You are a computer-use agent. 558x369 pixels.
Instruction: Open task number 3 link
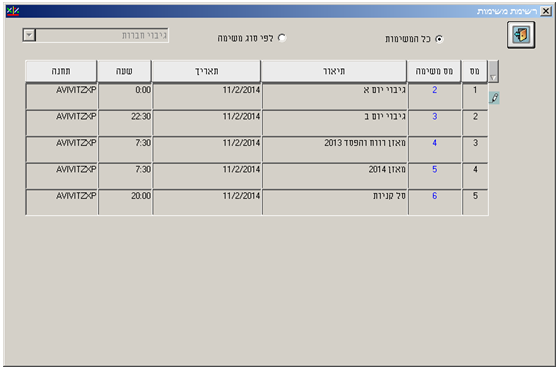click(435, 116)
